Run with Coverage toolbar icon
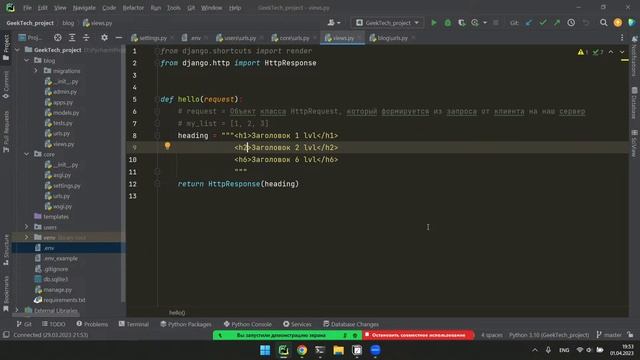640x360 pixels. pos(461,23)
